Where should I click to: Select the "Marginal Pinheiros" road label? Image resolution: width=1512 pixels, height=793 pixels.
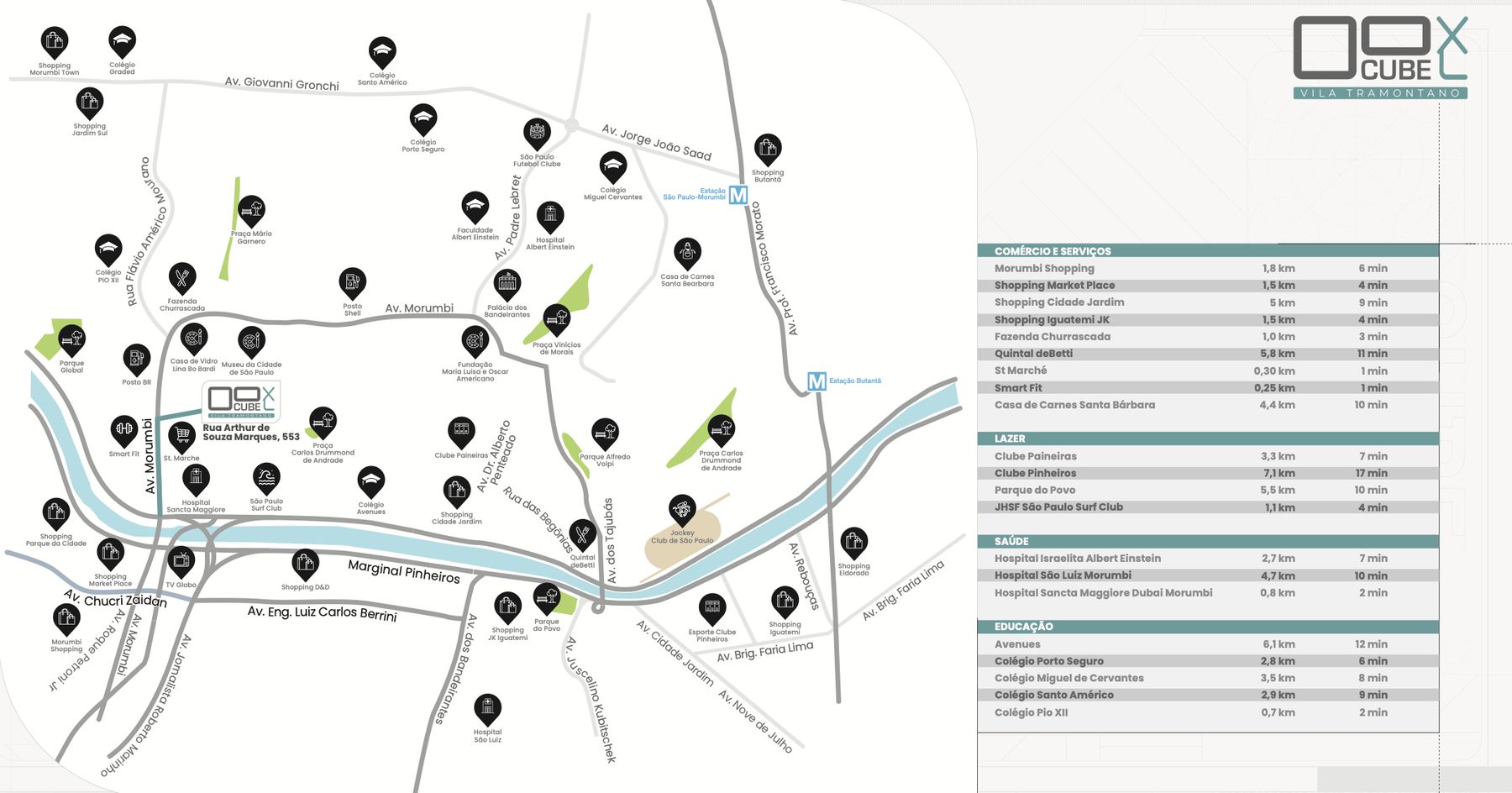point(404,572)
